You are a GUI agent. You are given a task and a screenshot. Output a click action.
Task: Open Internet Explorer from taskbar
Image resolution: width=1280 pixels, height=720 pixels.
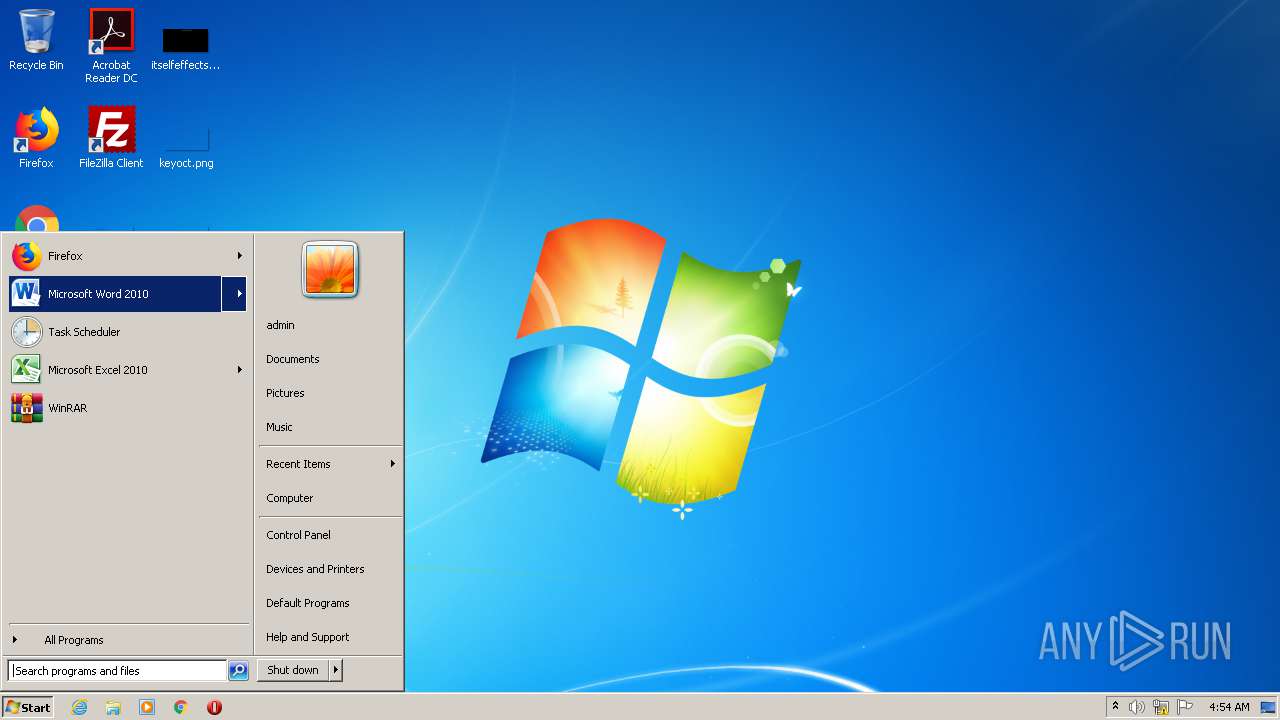point(79,707)
